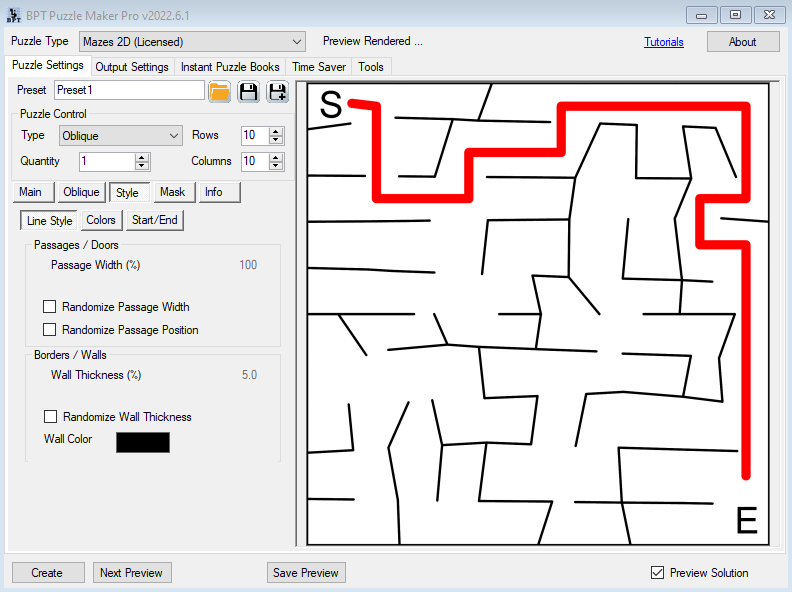
Task: Click the Rows value field
Action: pyautogui.click(x=255, y=135)
